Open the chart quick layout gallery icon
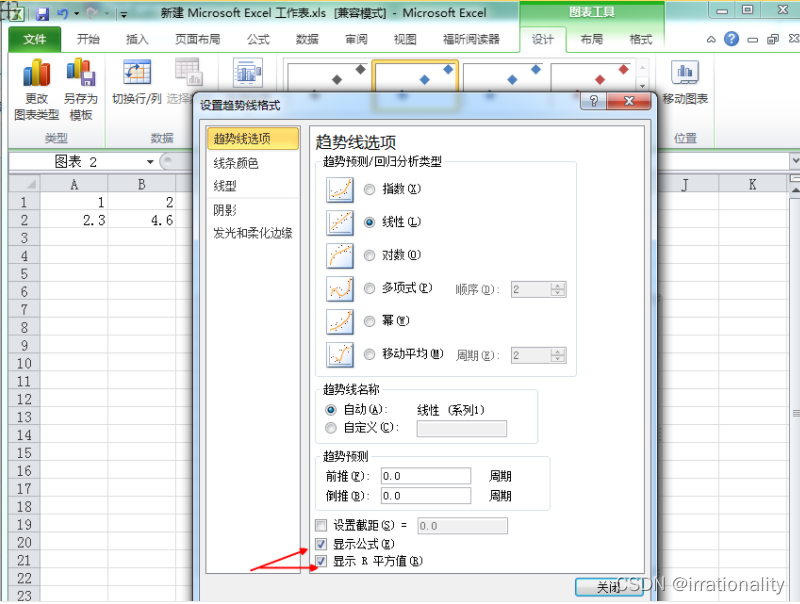 [x=248, y=73]
